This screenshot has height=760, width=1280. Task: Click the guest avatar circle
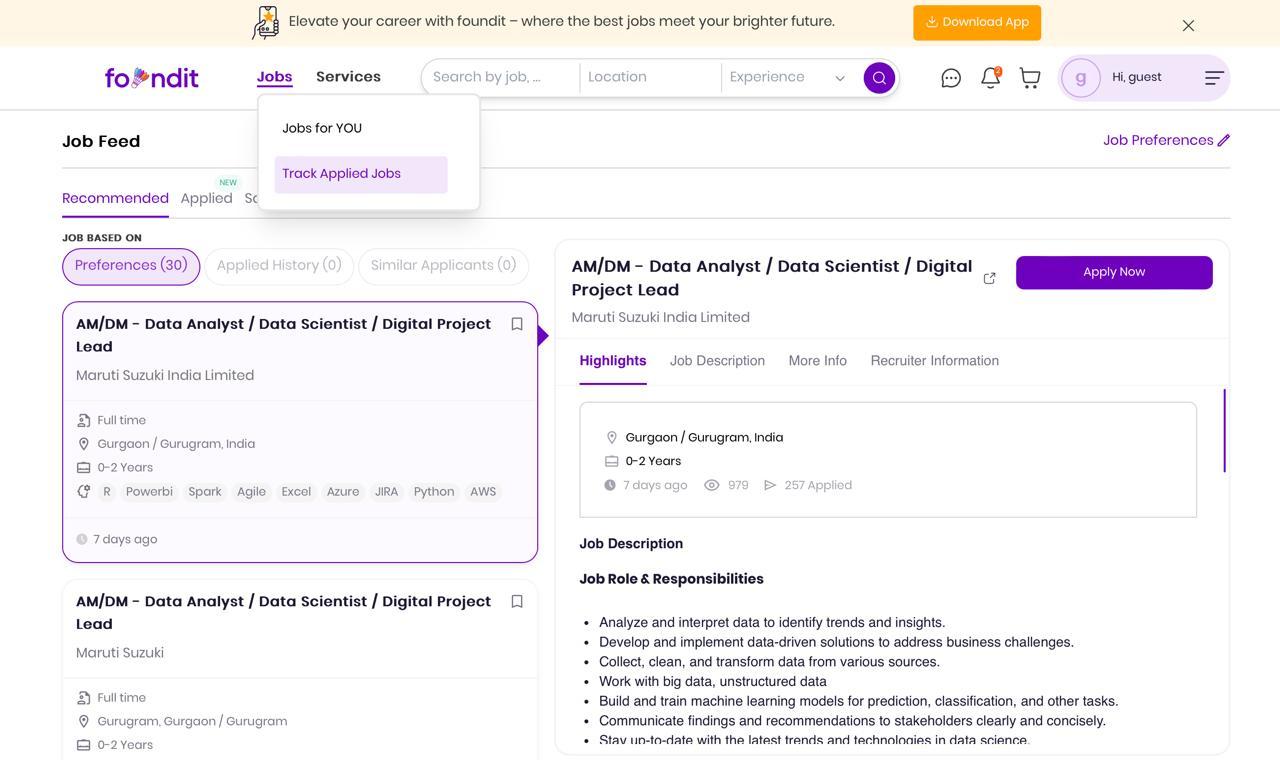click(x=1081, y=78)
